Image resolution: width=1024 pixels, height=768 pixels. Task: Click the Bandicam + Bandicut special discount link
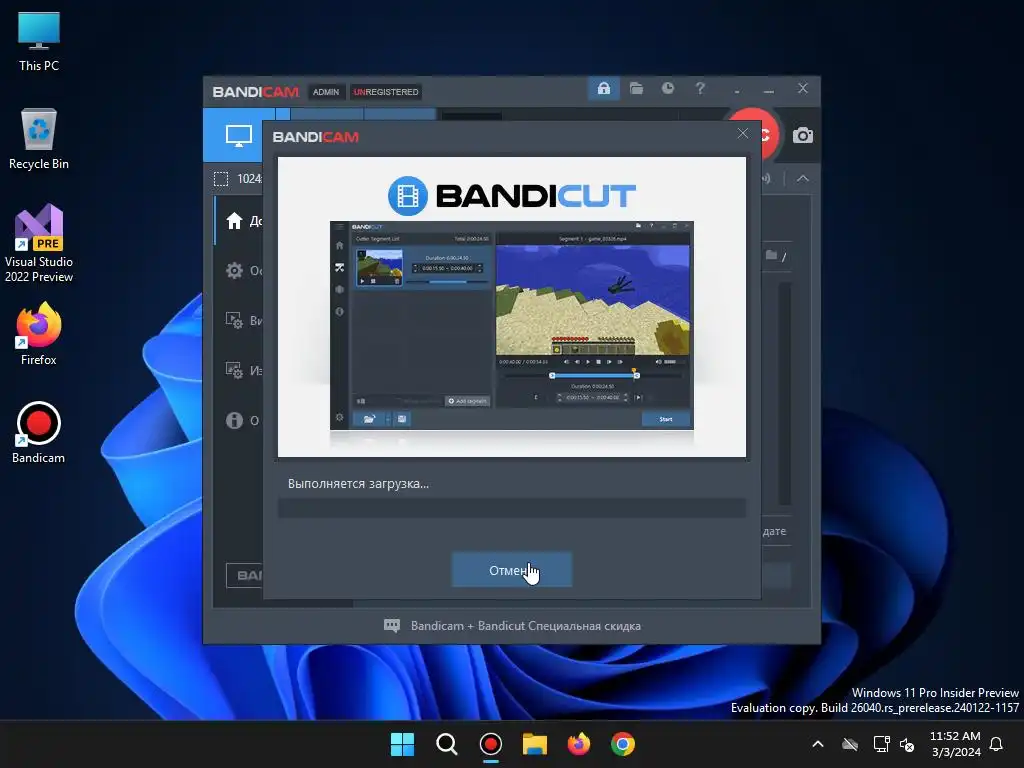pyautogui.click(x=526, y=626)
